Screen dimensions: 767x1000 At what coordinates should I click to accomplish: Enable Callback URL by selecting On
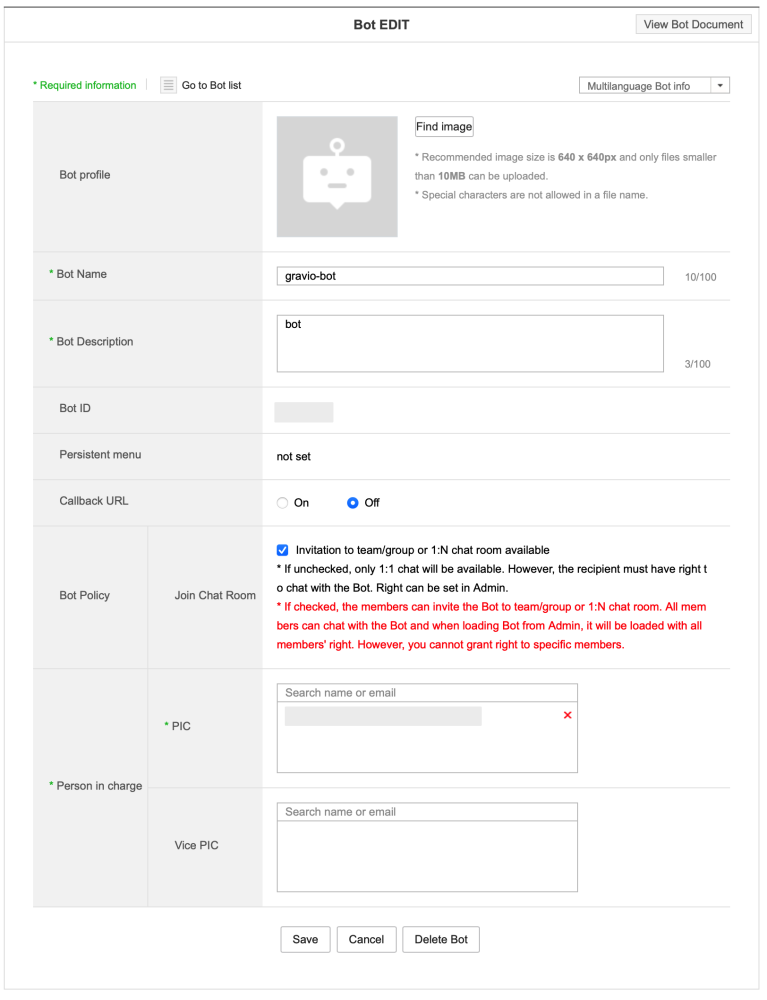pos(282,503)
